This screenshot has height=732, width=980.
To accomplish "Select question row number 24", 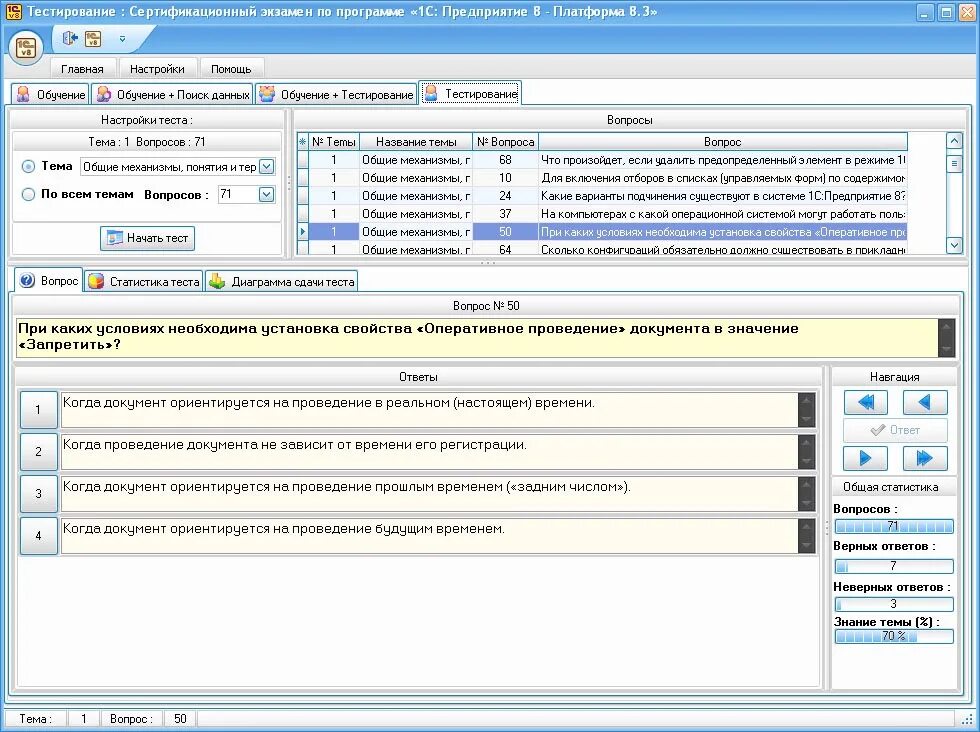I will 602,196.
